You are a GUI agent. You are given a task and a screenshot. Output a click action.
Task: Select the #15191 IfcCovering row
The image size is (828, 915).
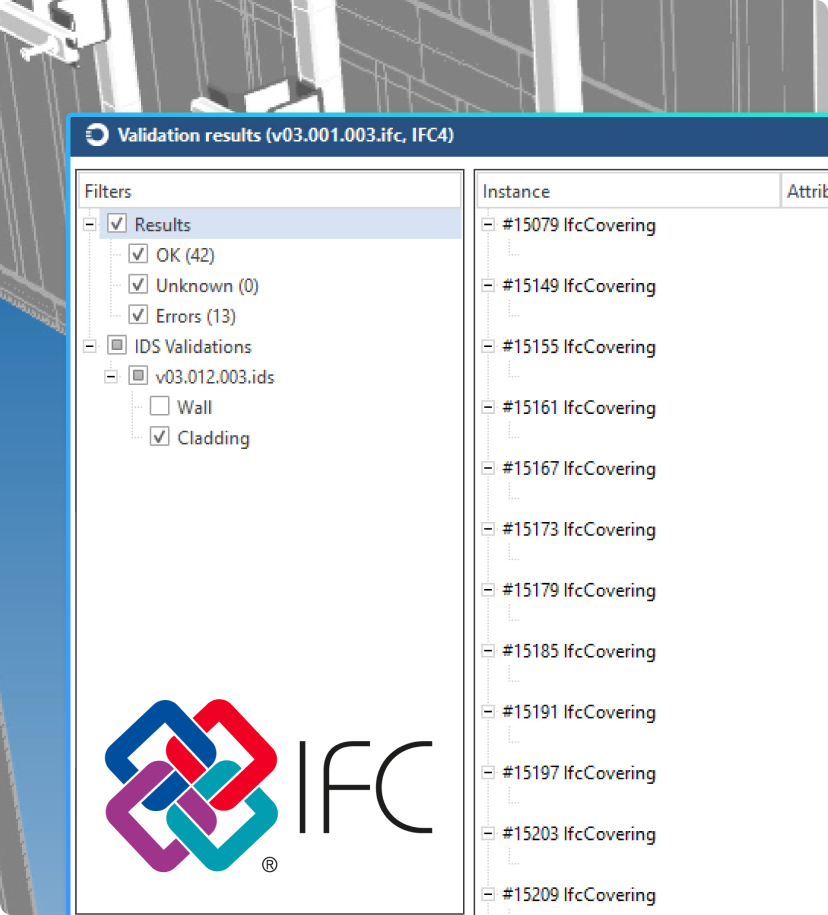point(578,712)
